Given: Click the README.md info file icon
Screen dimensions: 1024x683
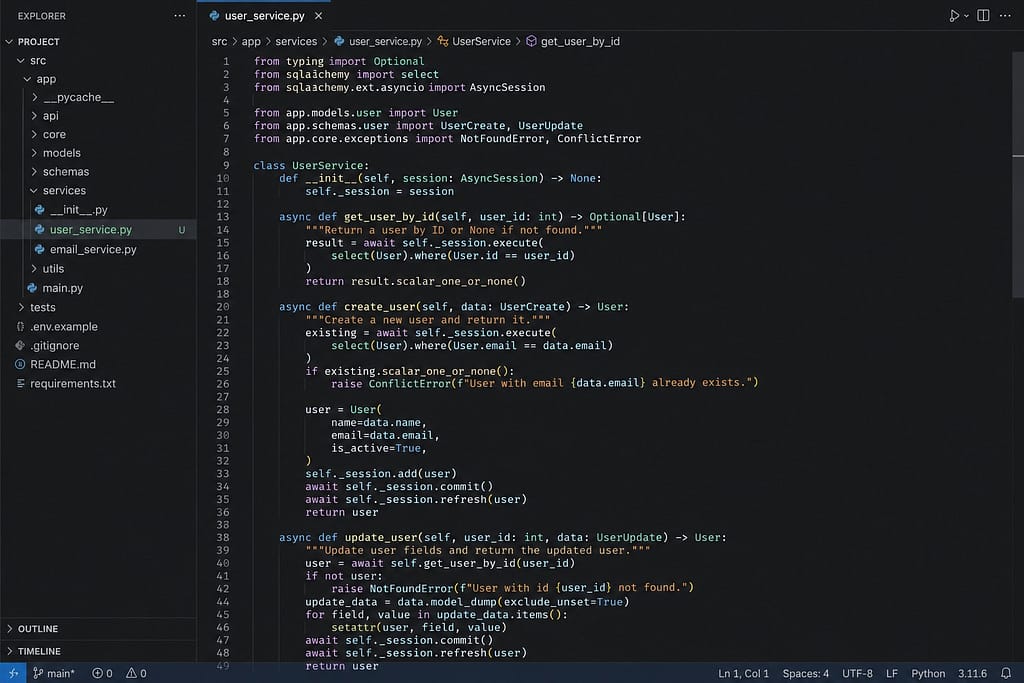Looking at the screenshot, I should coord(20,364).
